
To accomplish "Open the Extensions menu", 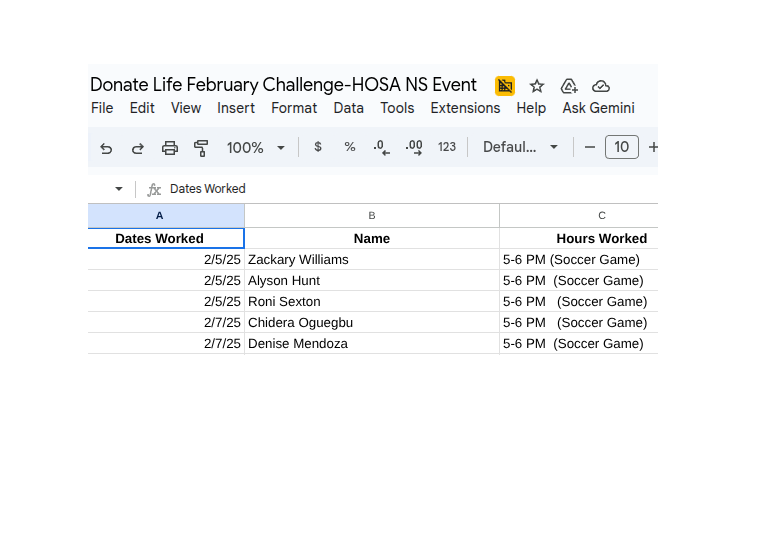I will pyautogui.click(x=465, y=108).
